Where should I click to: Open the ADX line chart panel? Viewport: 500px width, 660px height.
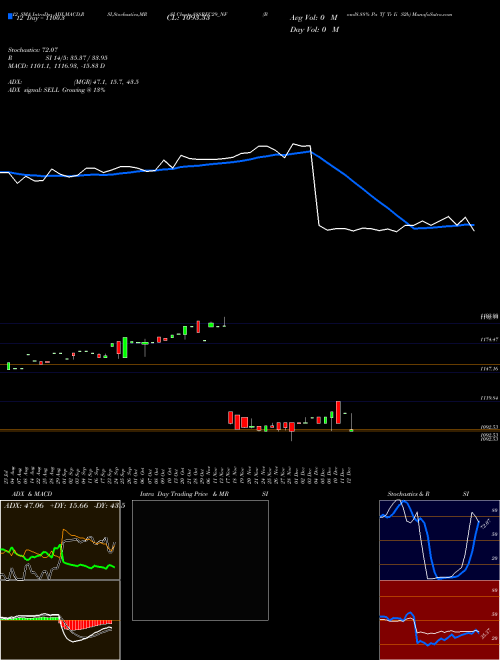60,540
